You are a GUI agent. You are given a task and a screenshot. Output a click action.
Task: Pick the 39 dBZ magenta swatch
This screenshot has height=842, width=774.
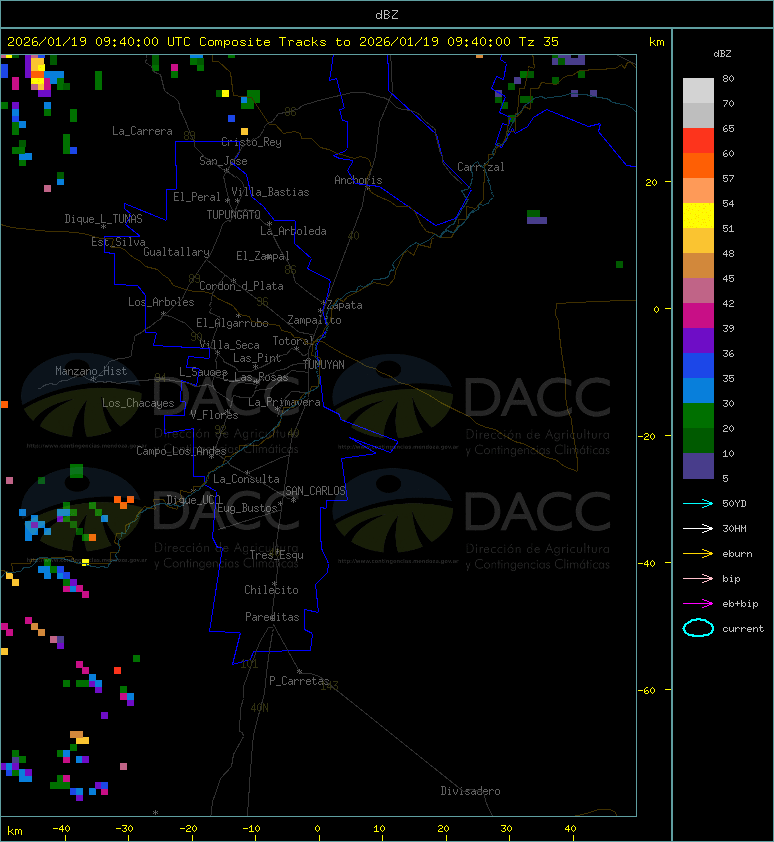(698, 315)
